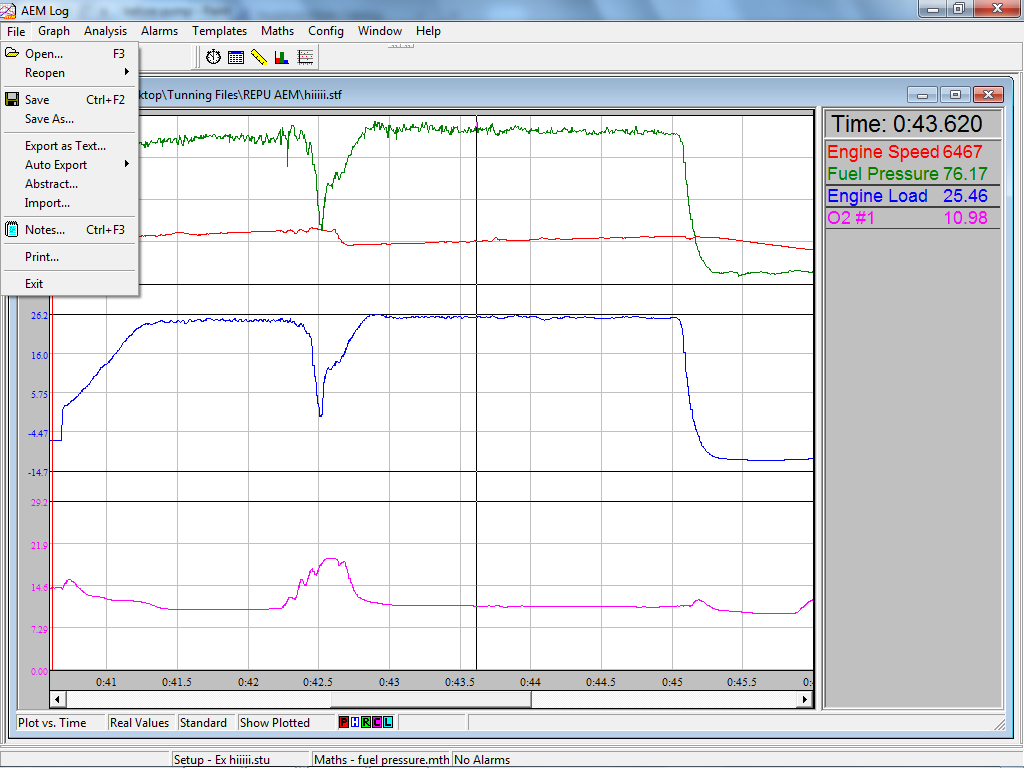Click the No Alarms status entry
Screen dimensions: 1024x768
(482, 760)
